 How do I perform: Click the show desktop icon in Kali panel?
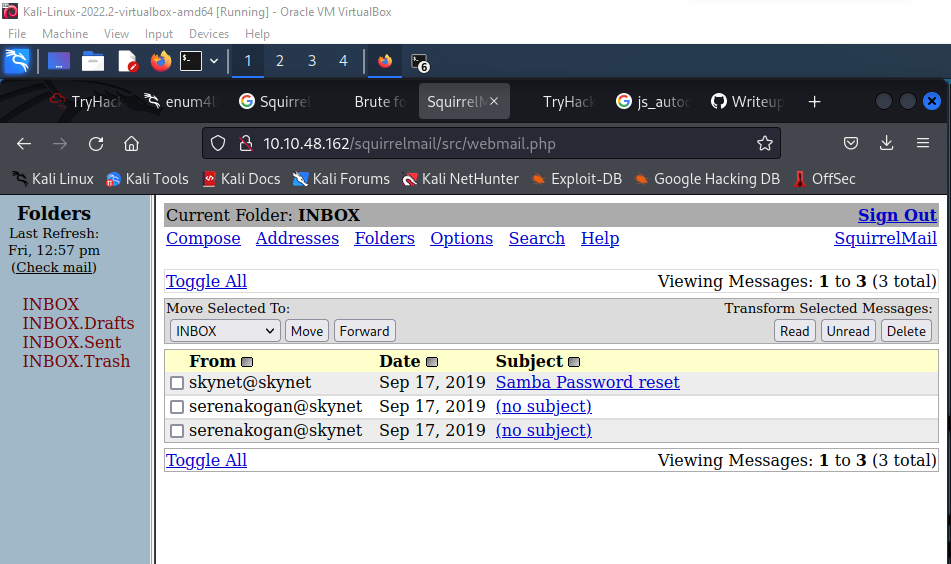pyautogui.click(x=59, y=61)
